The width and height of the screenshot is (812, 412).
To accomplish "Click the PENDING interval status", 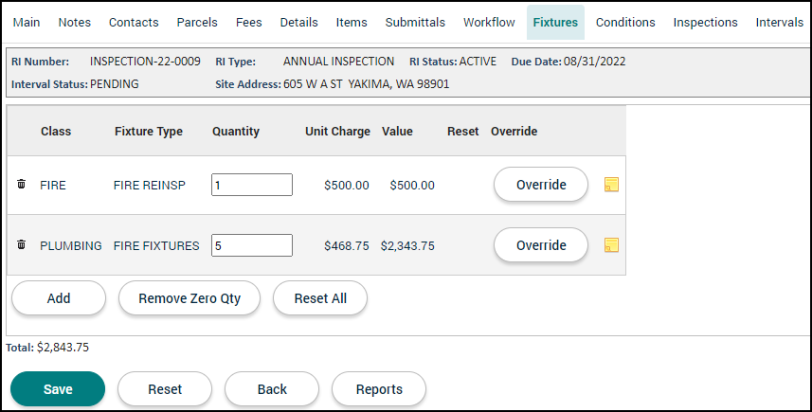I will (x=114, y=84).
